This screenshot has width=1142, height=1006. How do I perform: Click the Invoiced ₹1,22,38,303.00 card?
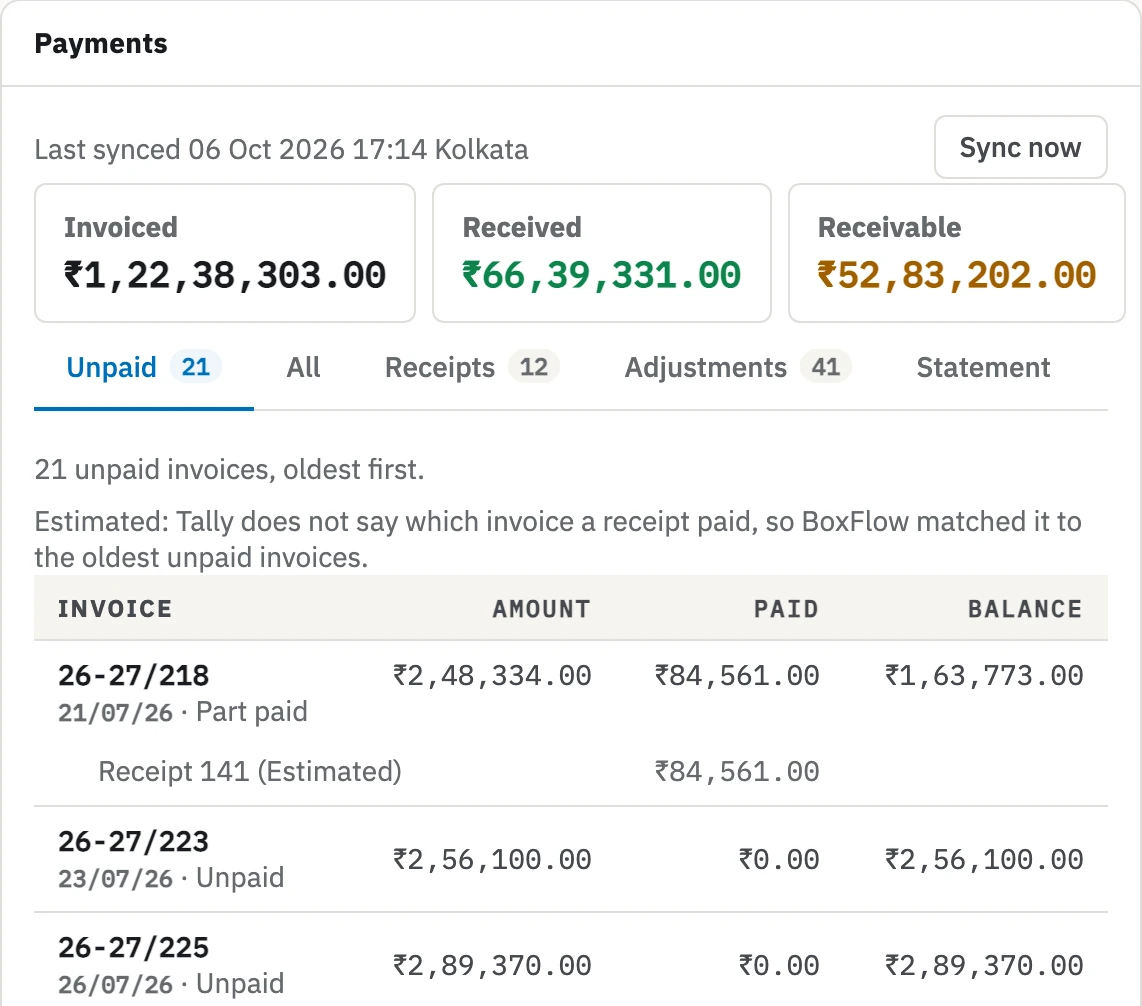pyautogui.click(x=225, y=253)
